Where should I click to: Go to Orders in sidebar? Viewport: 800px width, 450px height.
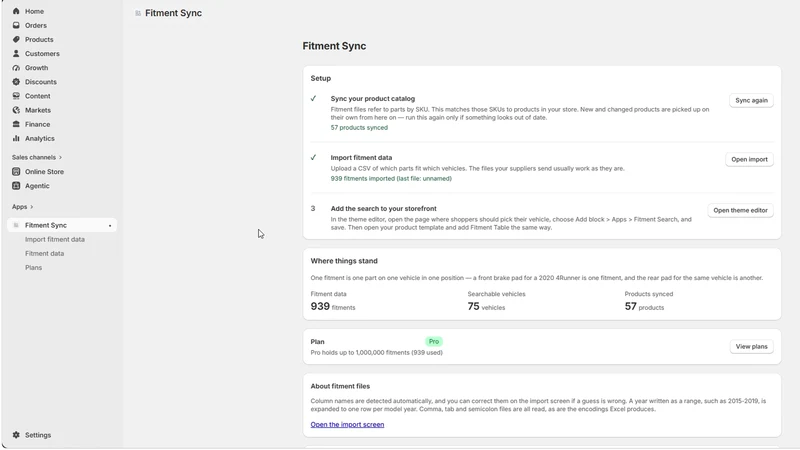coord(36,25)
